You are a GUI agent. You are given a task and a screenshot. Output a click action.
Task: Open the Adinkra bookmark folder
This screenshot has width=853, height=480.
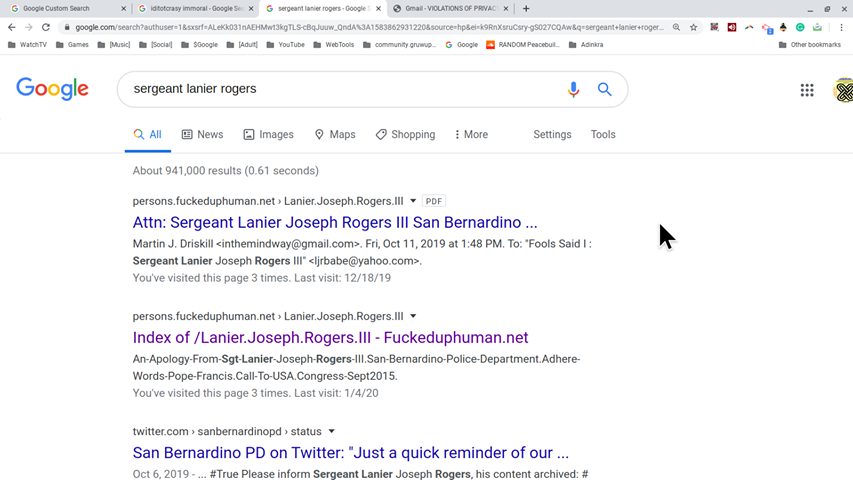[x=586, y=45]
